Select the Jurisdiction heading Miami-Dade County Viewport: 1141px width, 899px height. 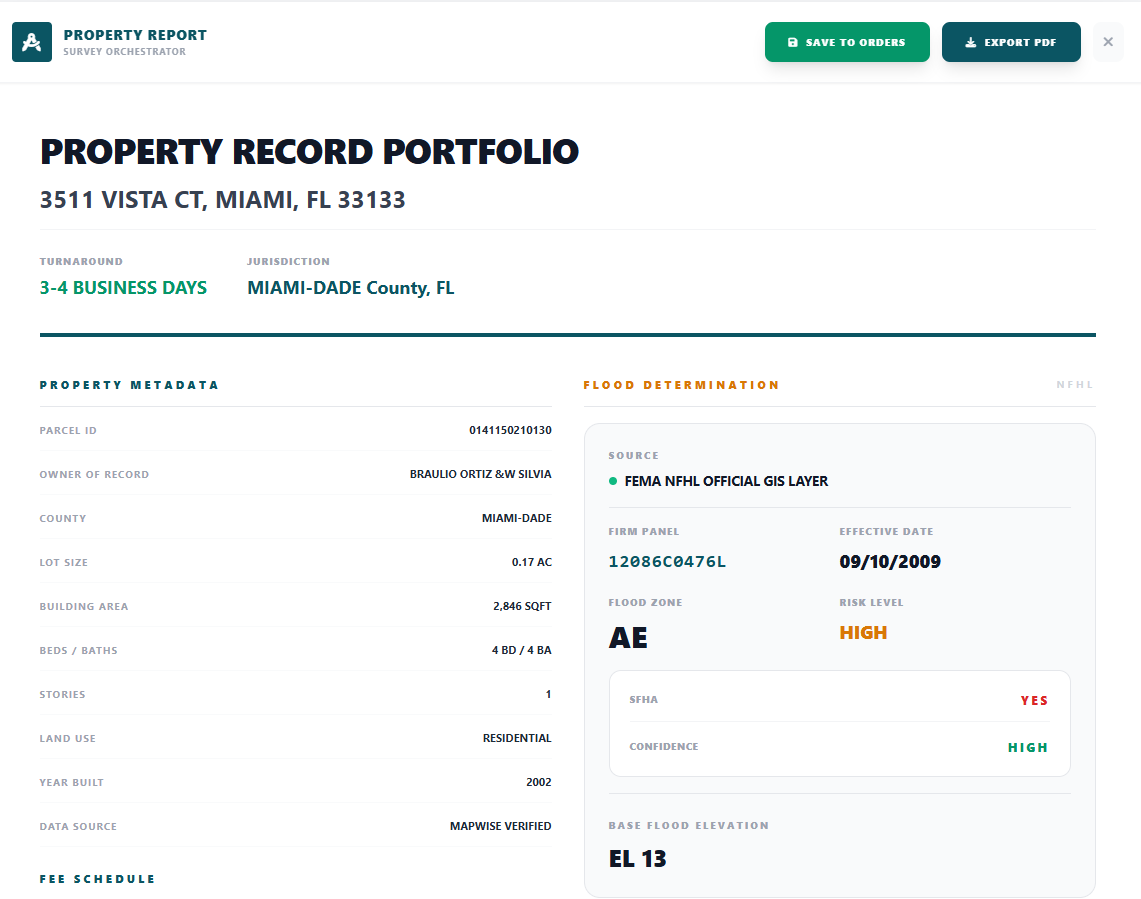click(351, 287)
